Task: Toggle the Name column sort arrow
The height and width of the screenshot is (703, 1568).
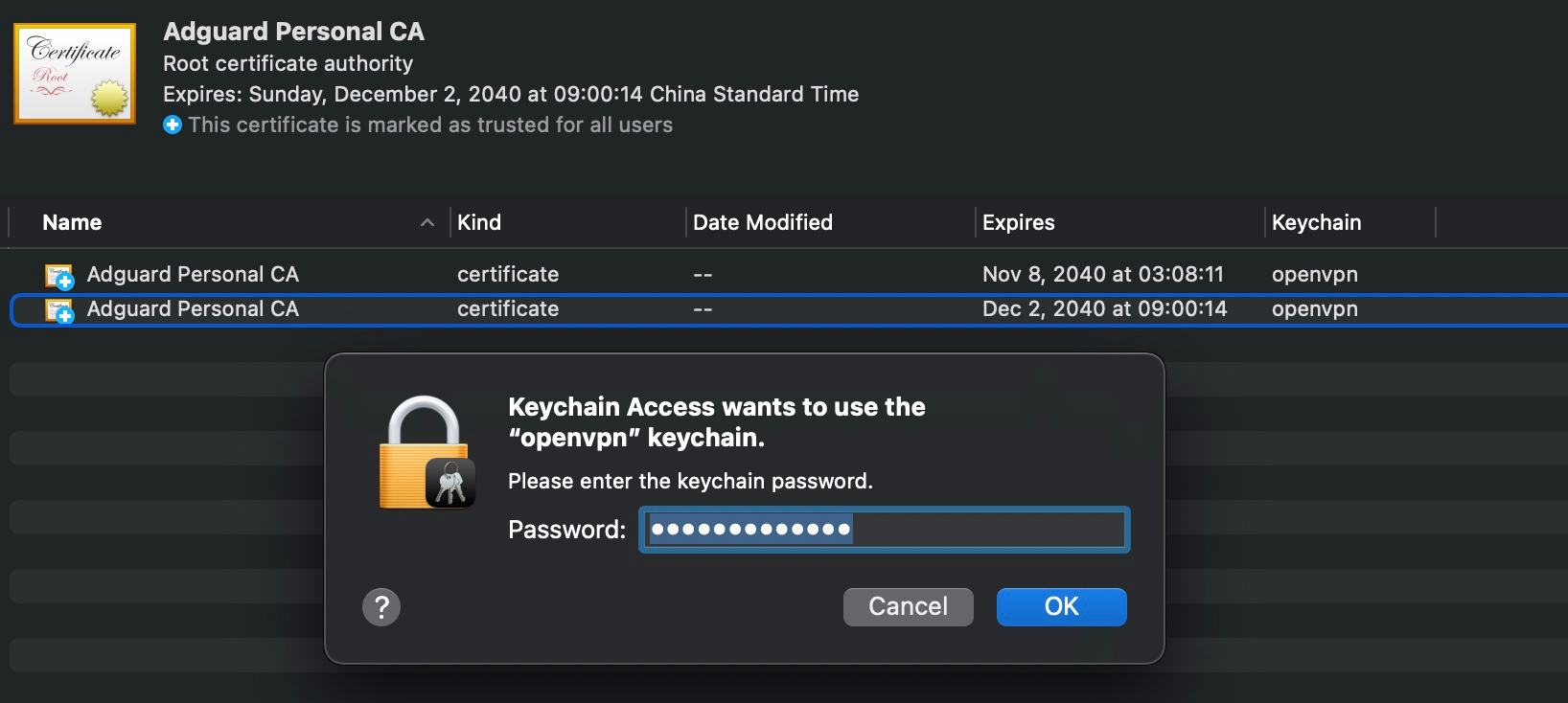Action: [x=427, y=222]
